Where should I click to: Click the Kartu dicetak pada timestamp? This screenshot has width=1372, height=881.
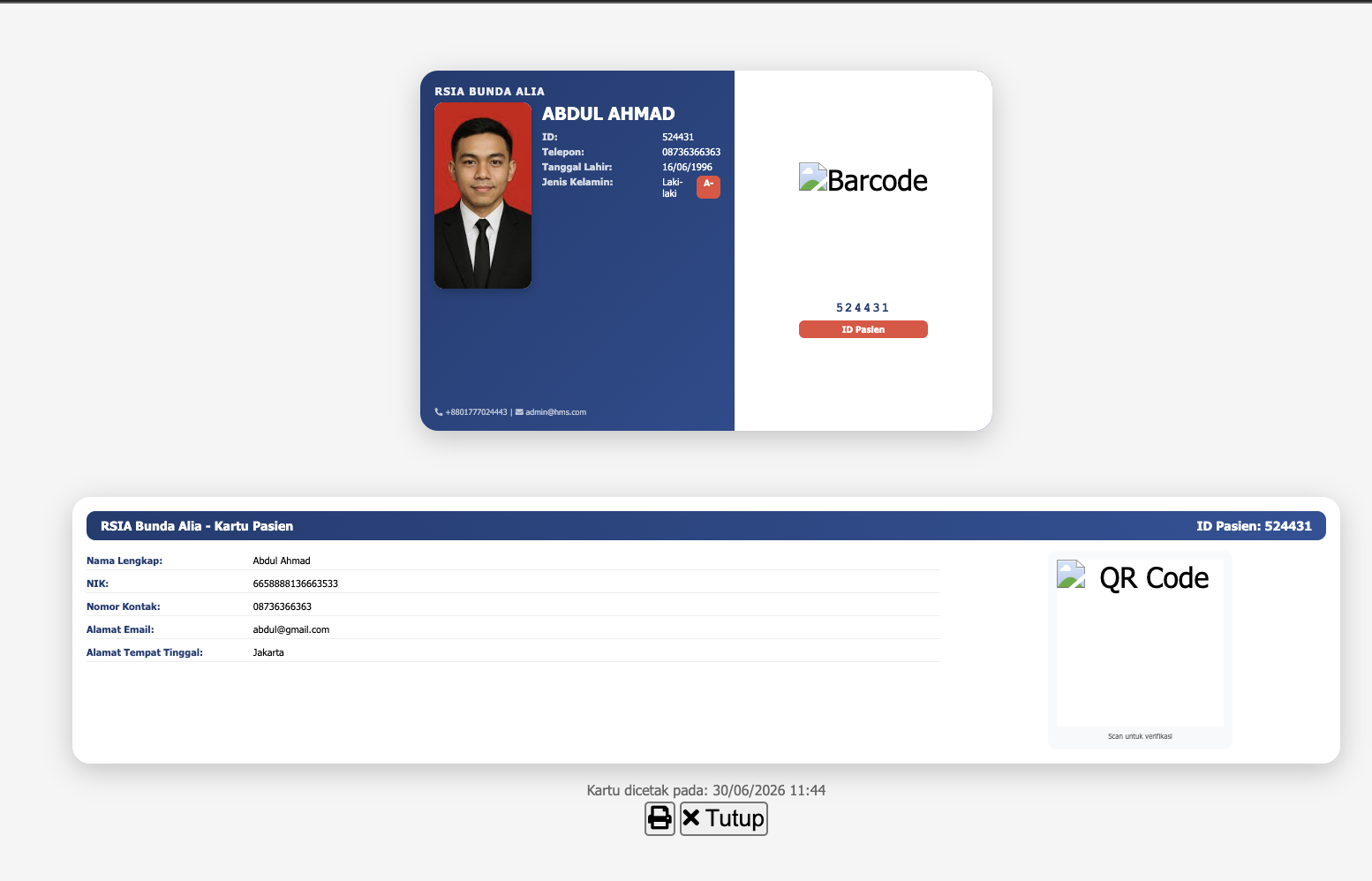(x=706, y=790)
